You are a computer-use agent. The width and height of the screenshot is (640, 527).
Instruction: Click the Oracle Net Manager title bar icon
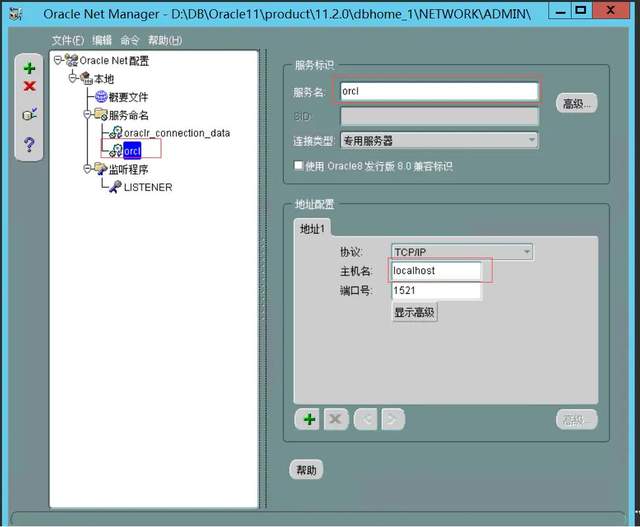pyautogui.click(x=16, y=15)
